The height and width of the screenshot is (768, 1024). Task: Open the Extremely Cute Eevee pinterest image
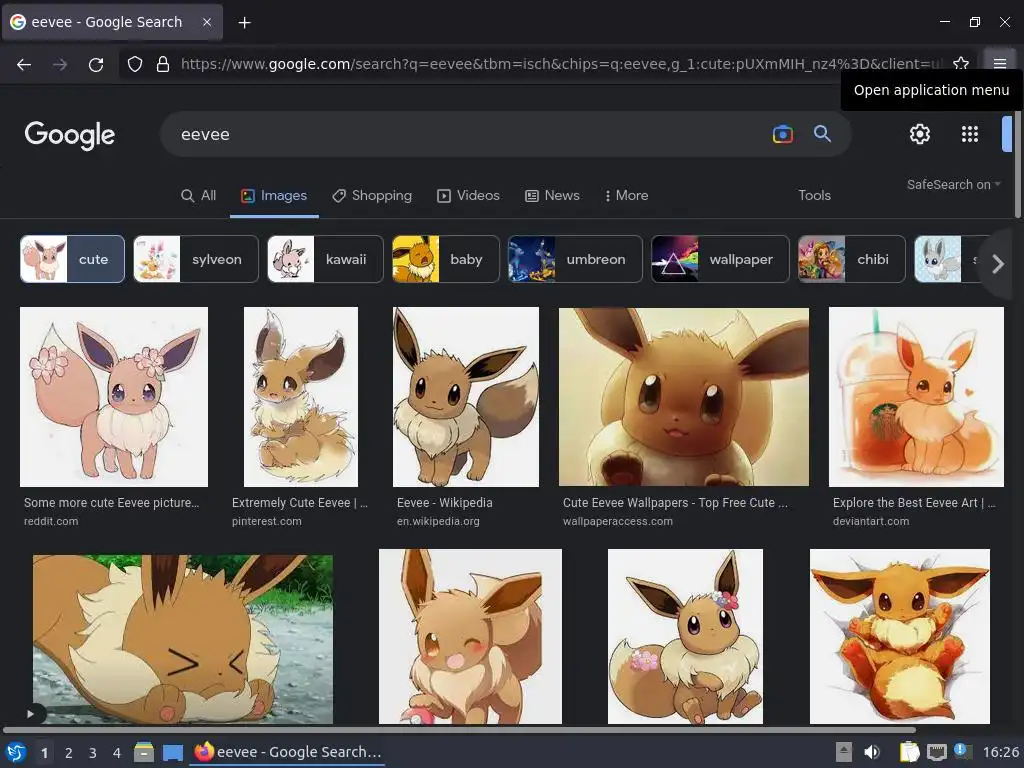click(300, 396)
